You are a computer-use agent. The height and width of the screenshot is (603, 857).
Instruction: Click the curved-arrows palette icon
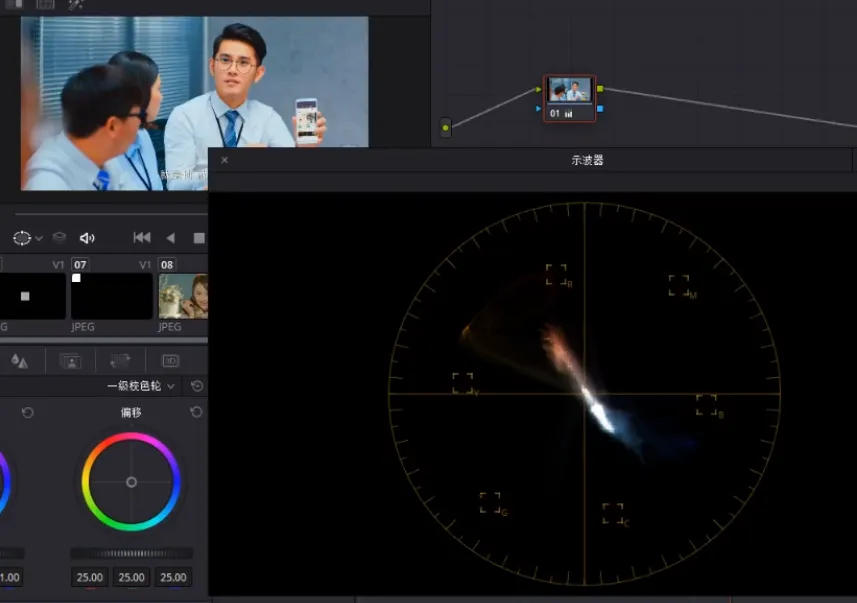tap(120, 361)
